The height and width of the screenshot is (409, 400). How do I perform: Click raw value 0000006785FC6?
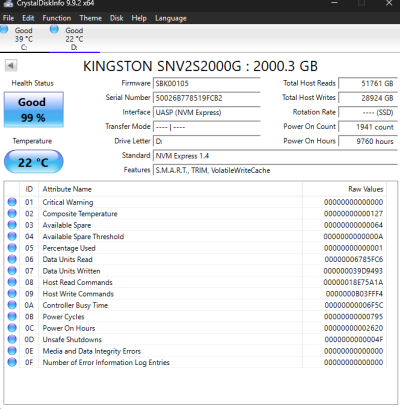point(354,259)
